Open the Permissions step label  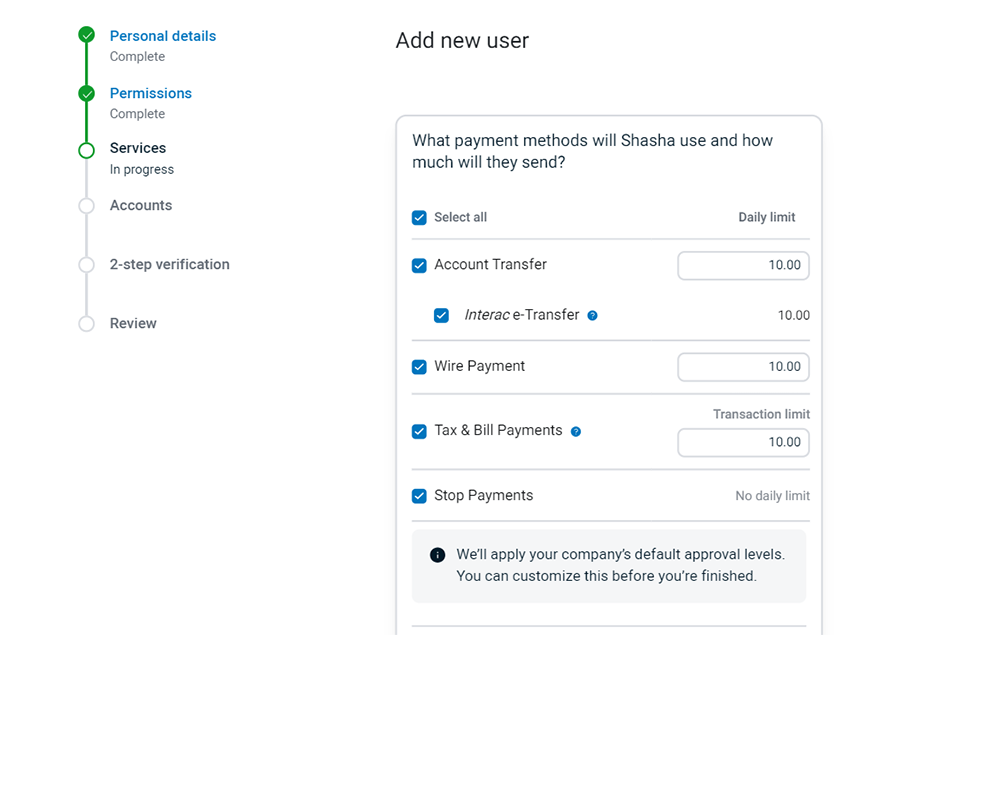tap(150, 92)
